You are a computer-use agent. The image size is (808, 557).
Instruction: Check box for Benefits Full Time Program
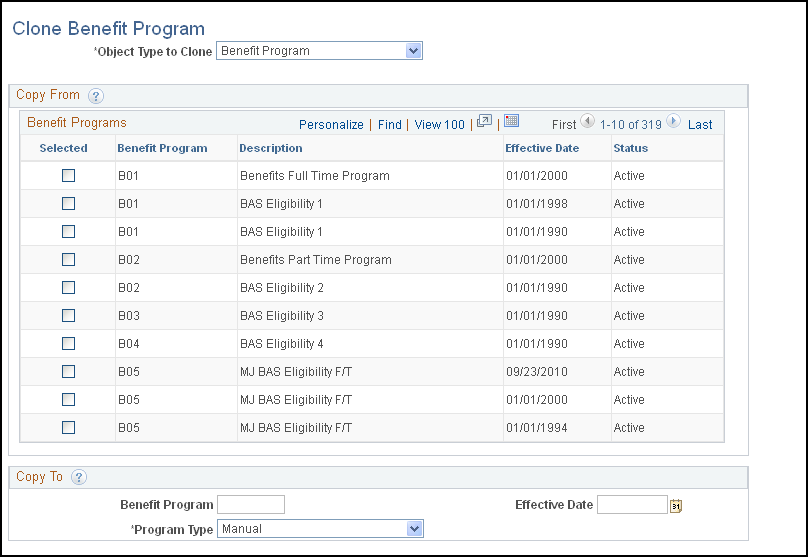point(69,176)
